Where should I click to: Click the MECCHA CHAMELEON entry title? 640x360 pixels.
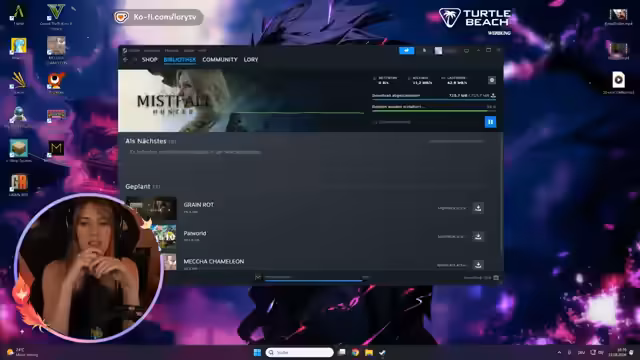pos(213,261)
